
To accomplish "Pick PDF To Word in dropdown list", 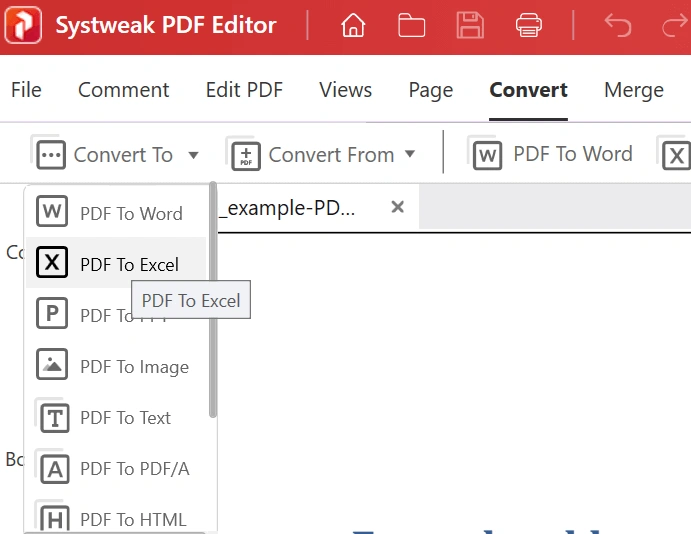I will 116,213.
